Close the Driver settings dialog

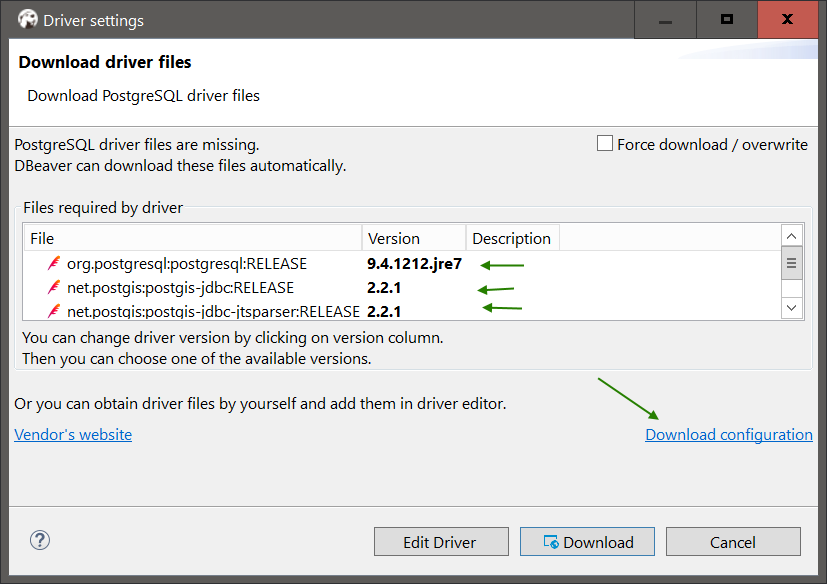787,20
